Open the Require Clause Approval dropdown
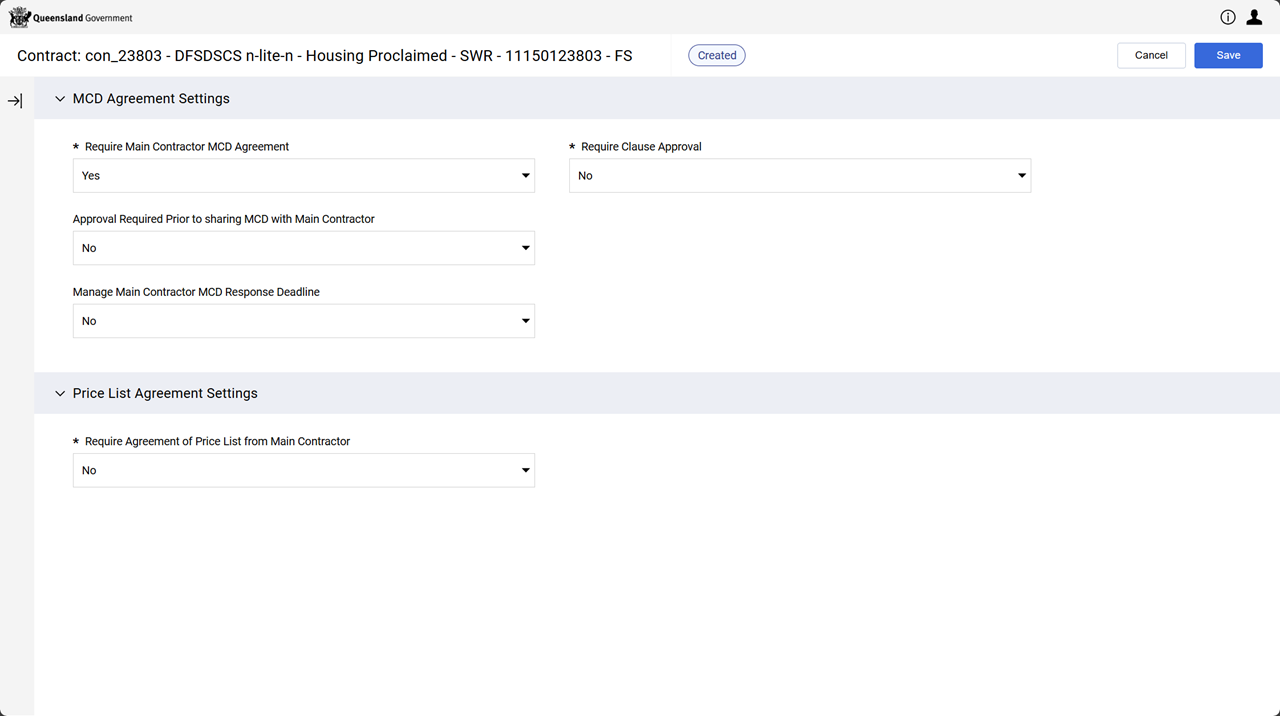The height and width of the screenshot is (716, 1280). point(799,176)
